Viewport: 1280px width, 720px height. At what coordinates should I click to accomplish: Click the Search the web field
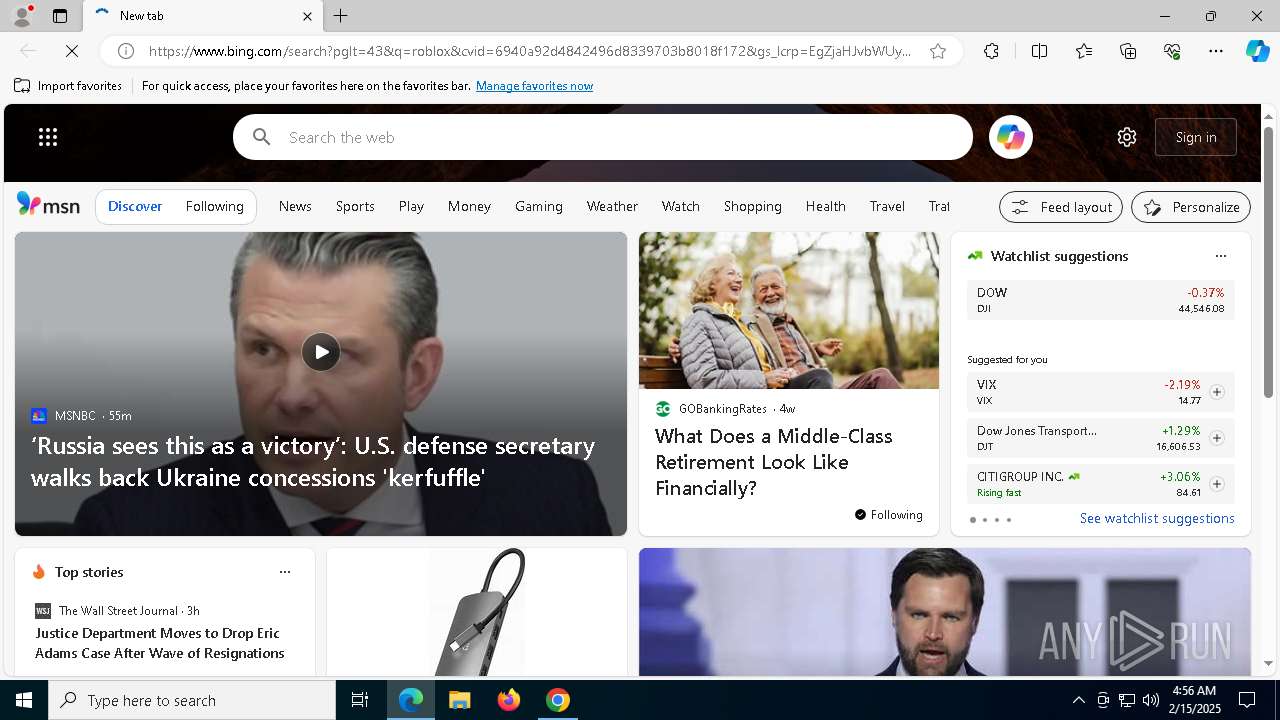click(x=603, y=137)
